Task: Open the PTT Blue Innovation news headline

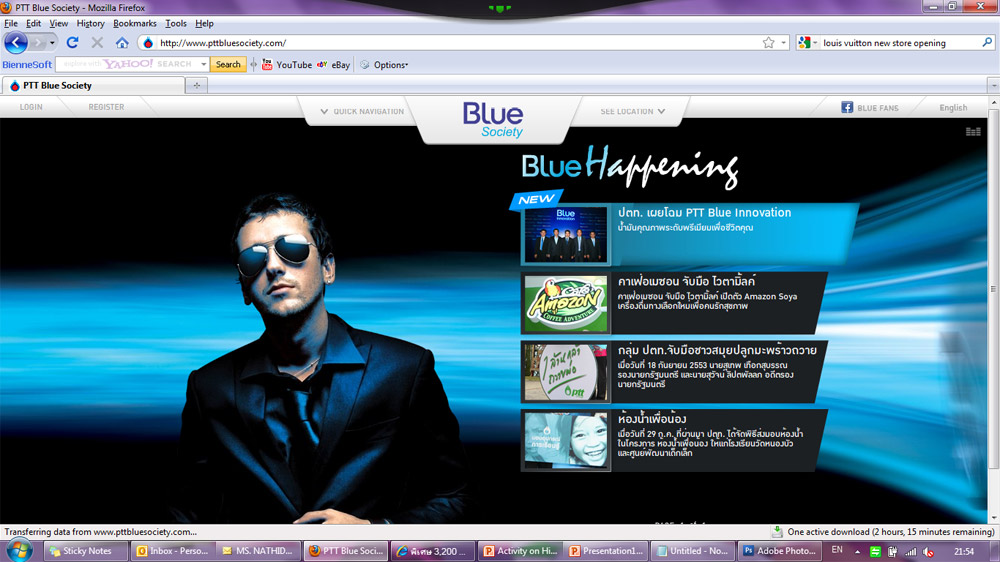Action: click(x=704, y=212)
